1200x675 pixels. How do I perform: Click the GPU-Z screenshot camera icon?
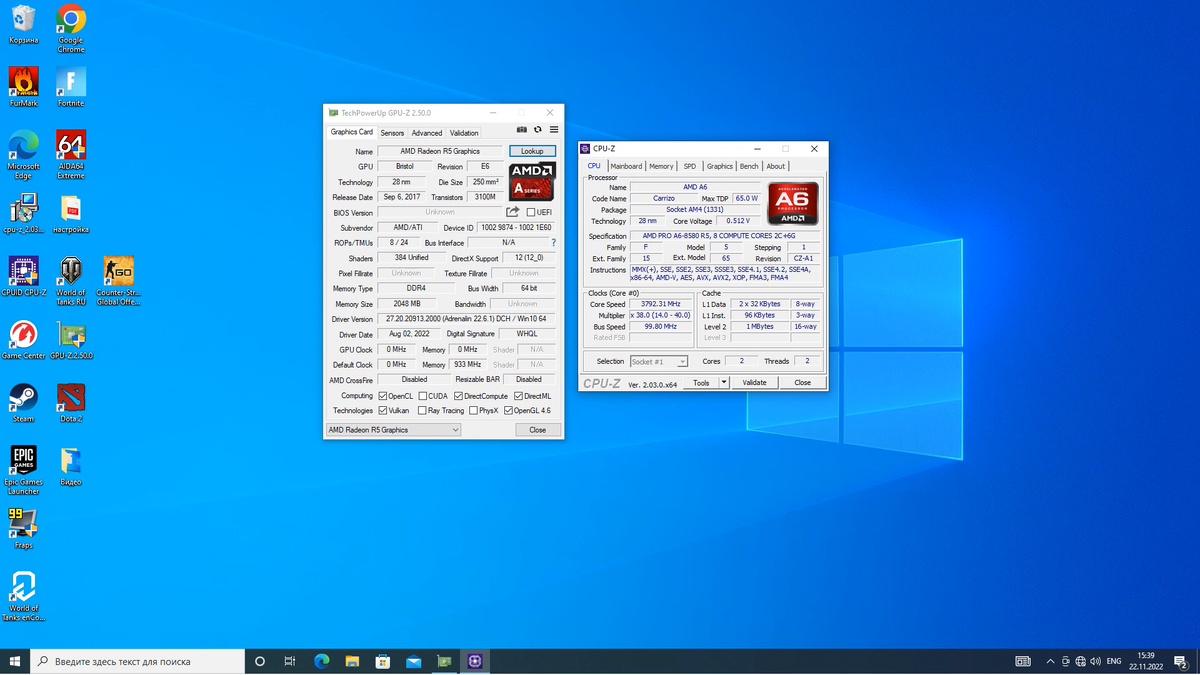(522, 130)
